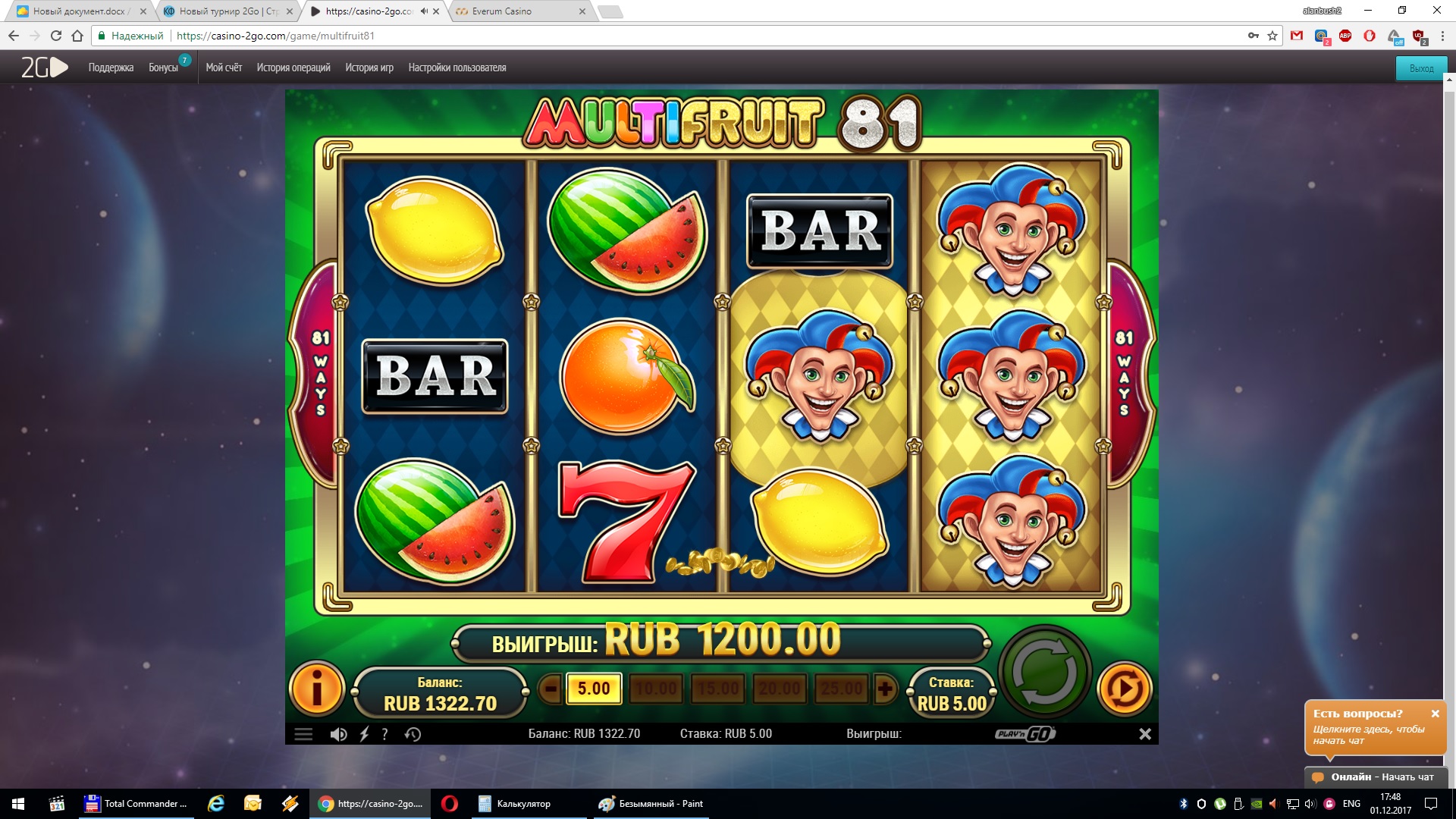Close the game bottom bar X
Image resolution: width=1456 pixels, height=819 pixels.
point(1145,734)
